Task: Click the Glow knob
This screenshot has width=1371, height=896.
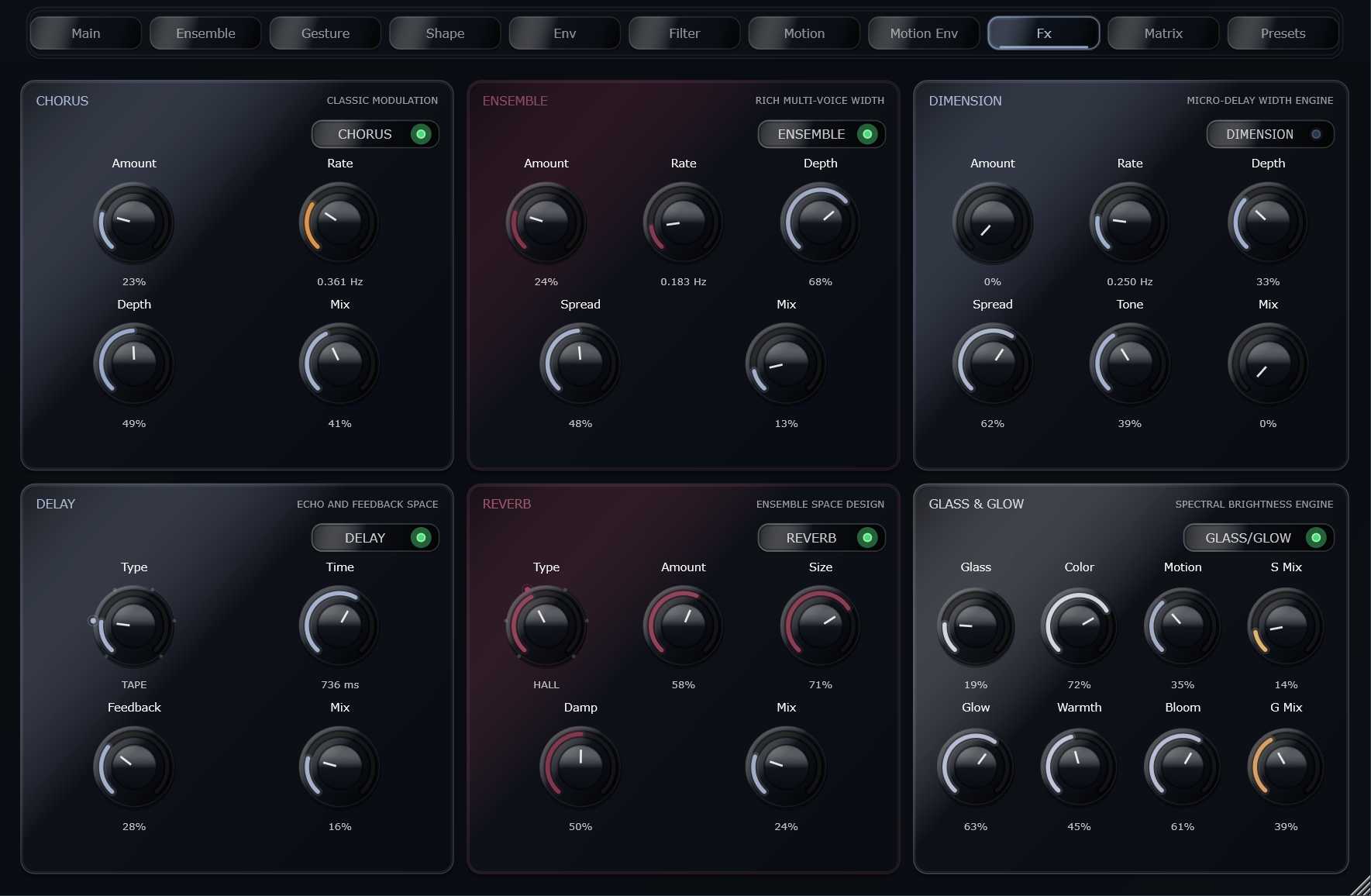Action: pyautogui.click(x=976, y=767)
